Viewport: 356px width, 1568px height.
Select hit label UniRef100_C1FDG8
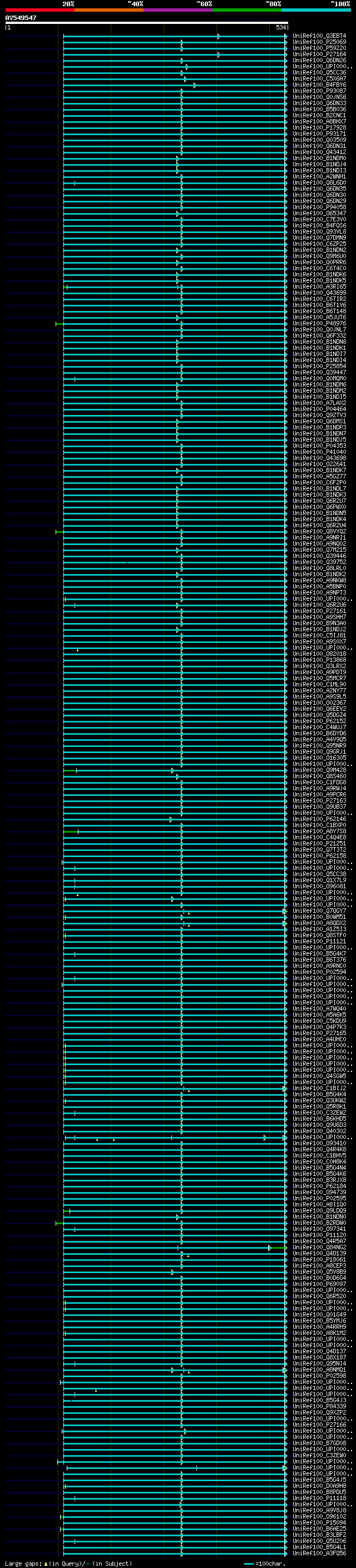pyautogui.click(x=319, y=782)
